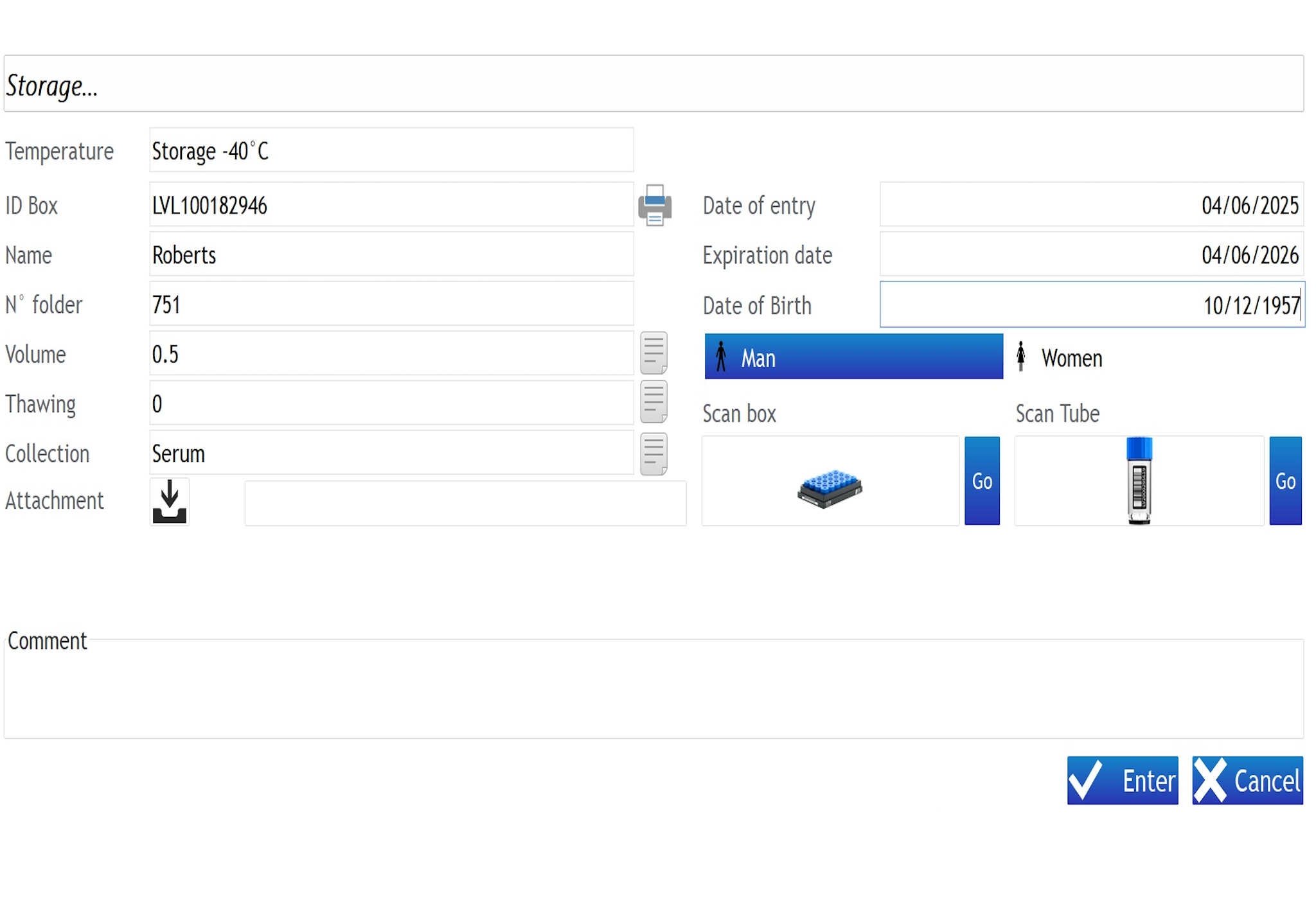The height and width of the screenshot is (911, 1316).
Task: Open the Volume list icon
Action: (x=654, y=353)
